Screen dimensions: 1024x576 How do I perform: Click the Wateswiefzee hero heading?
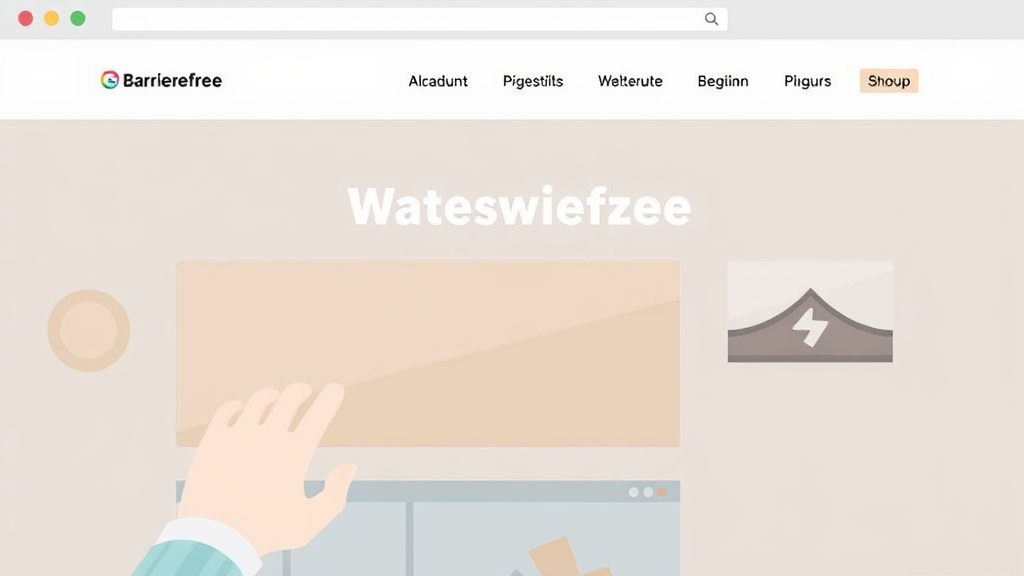(x=519, y=206)
